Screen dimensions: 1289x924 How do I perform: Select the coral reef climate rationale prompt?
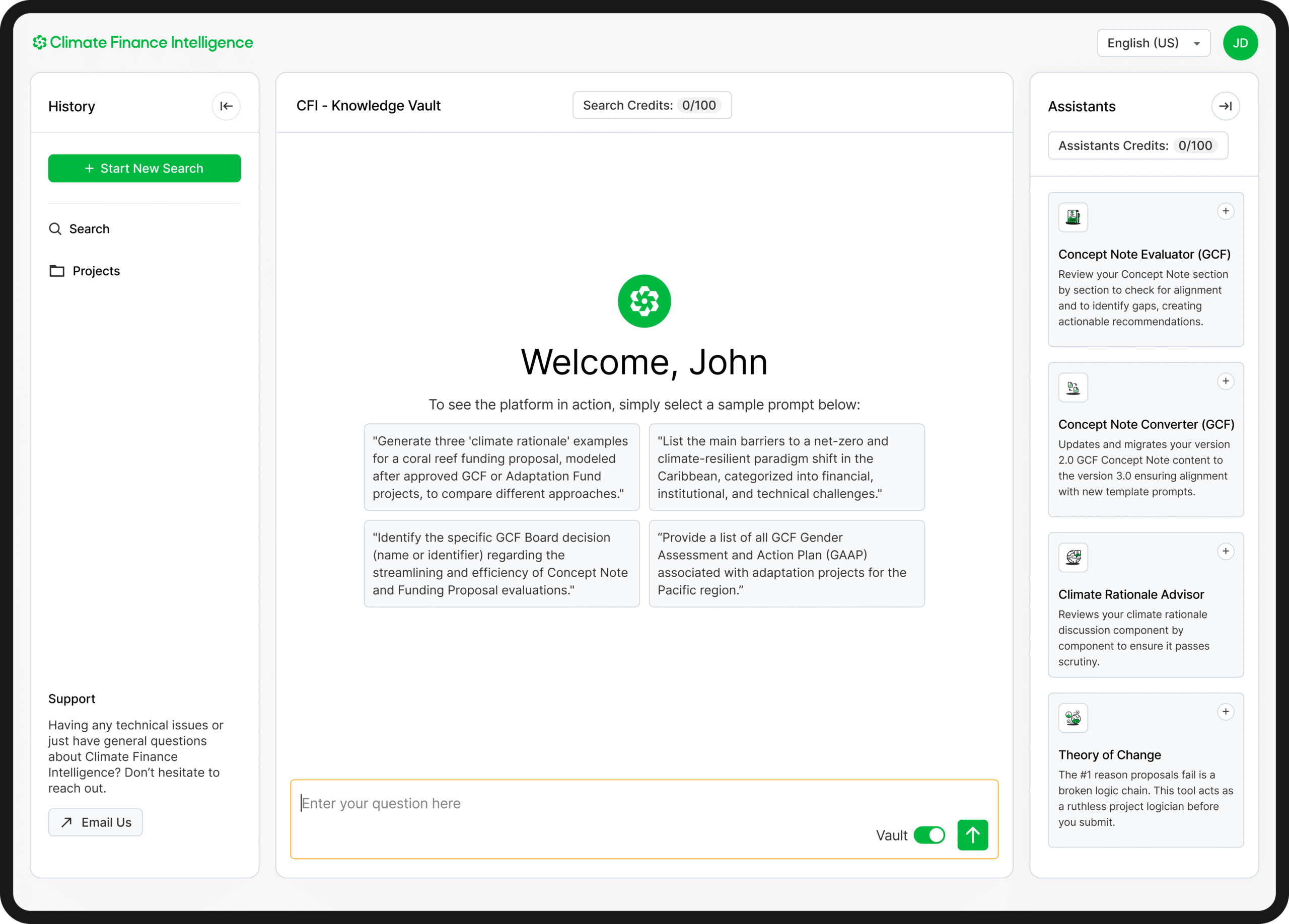tap(502, 467)
